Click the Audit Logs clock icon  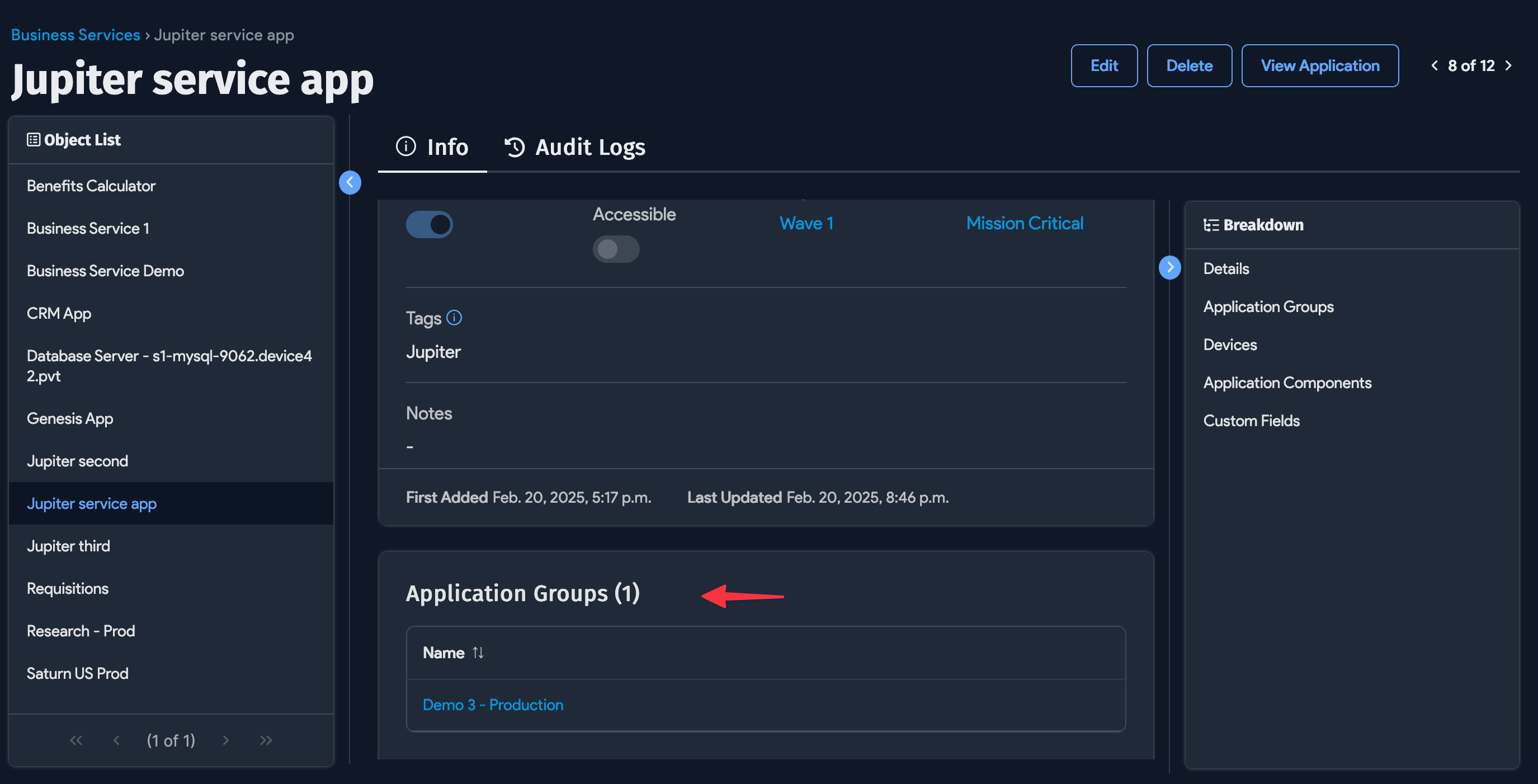(514, 147)
